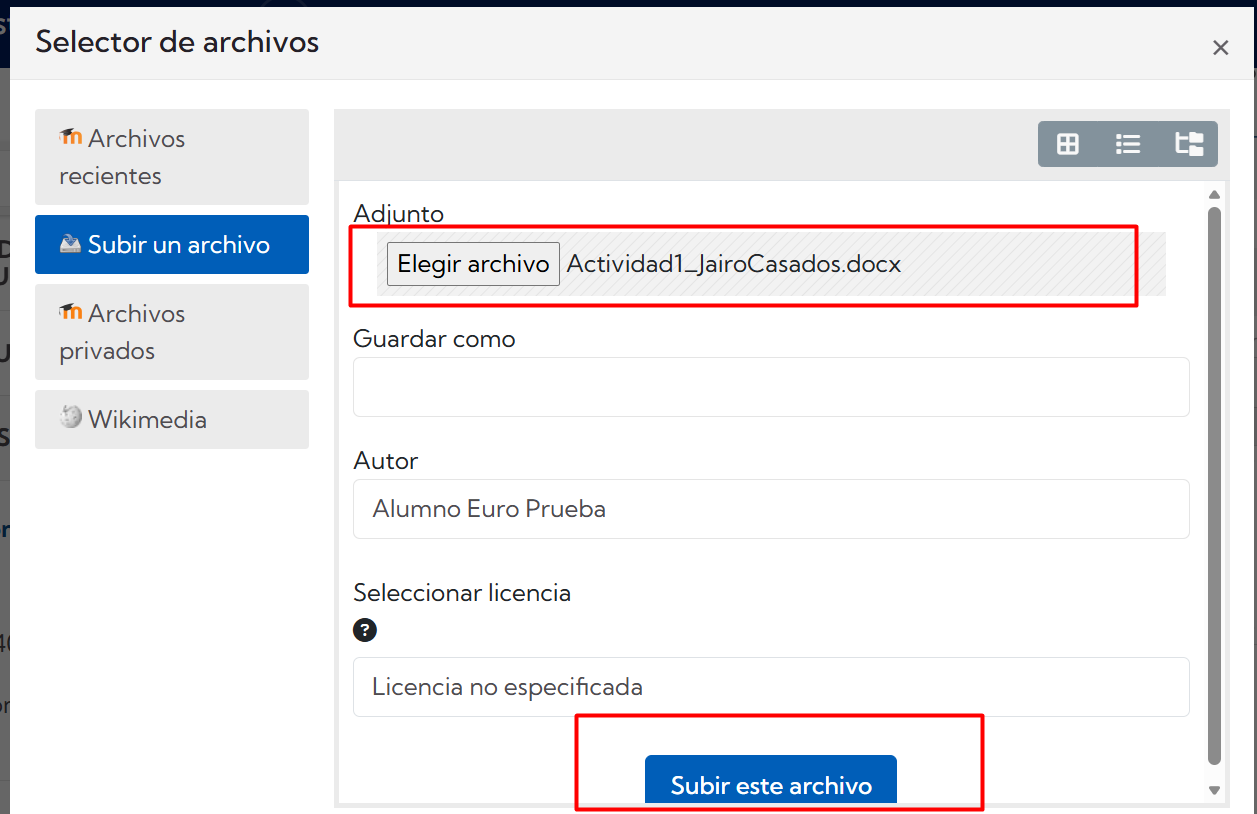Click the Autor field with Alumno Euro Prueba

(770, 509)
